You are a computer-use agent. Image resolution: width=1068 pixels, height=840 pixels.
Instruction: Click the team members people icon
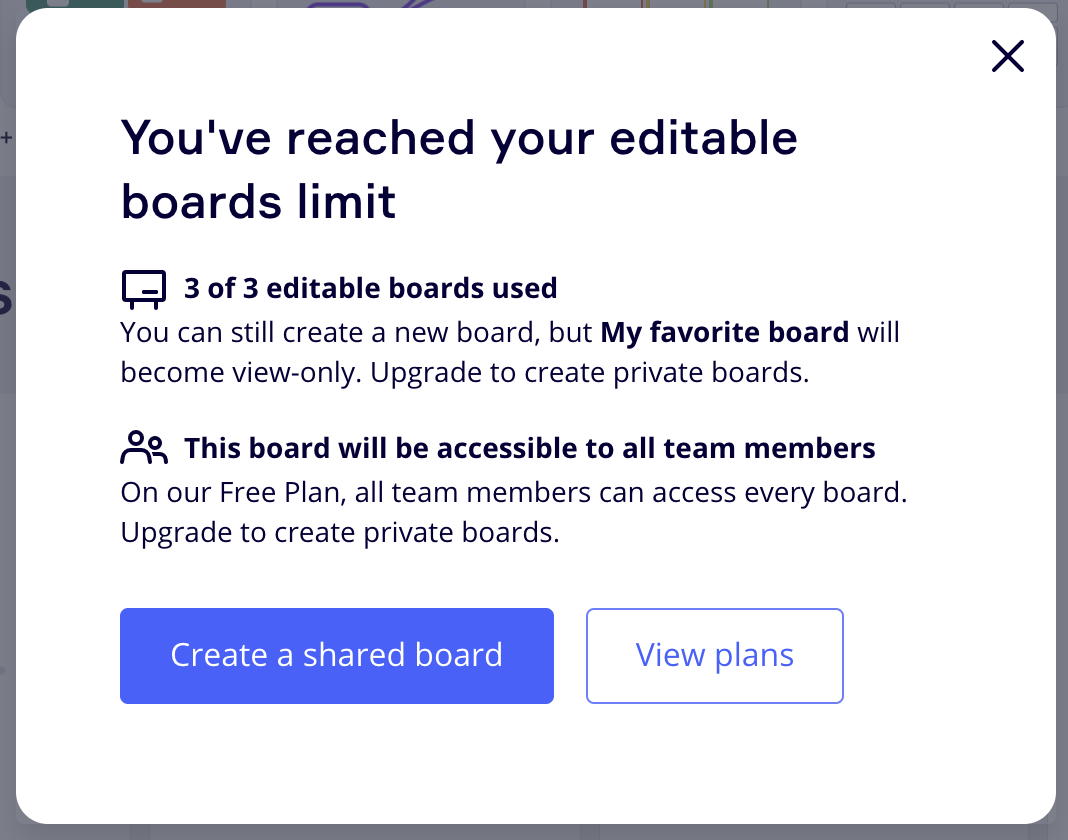144,448
